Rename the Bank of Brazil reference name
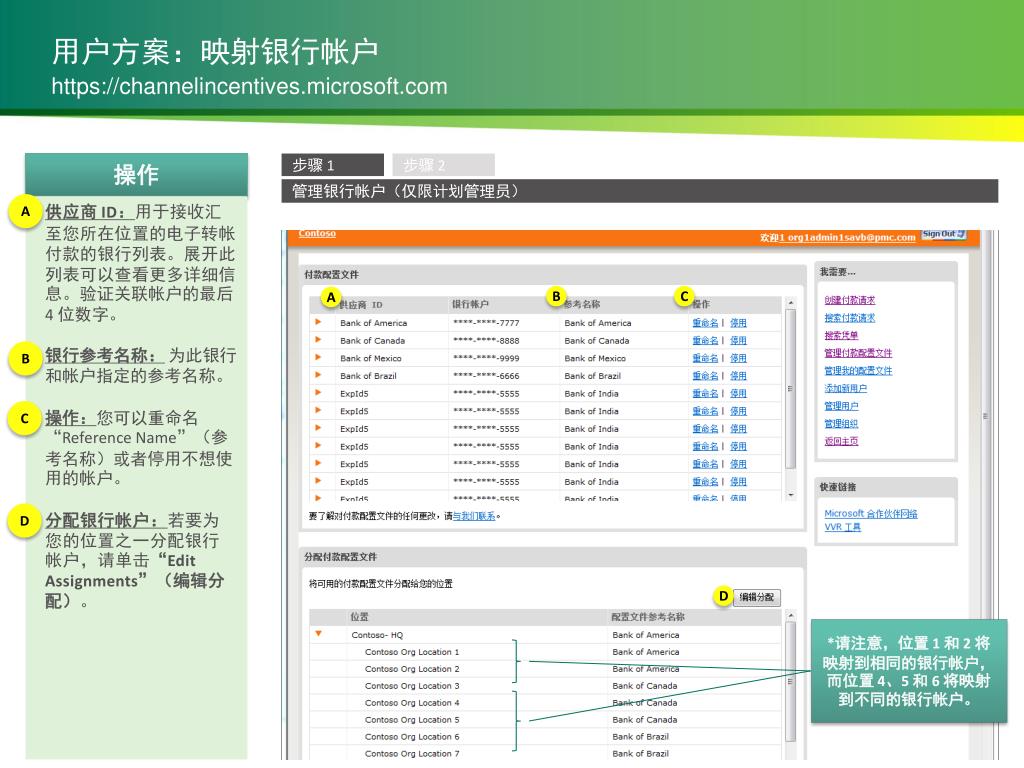Image resolution: width=1024 pixels, height=768 pixels. click(705, 376)
